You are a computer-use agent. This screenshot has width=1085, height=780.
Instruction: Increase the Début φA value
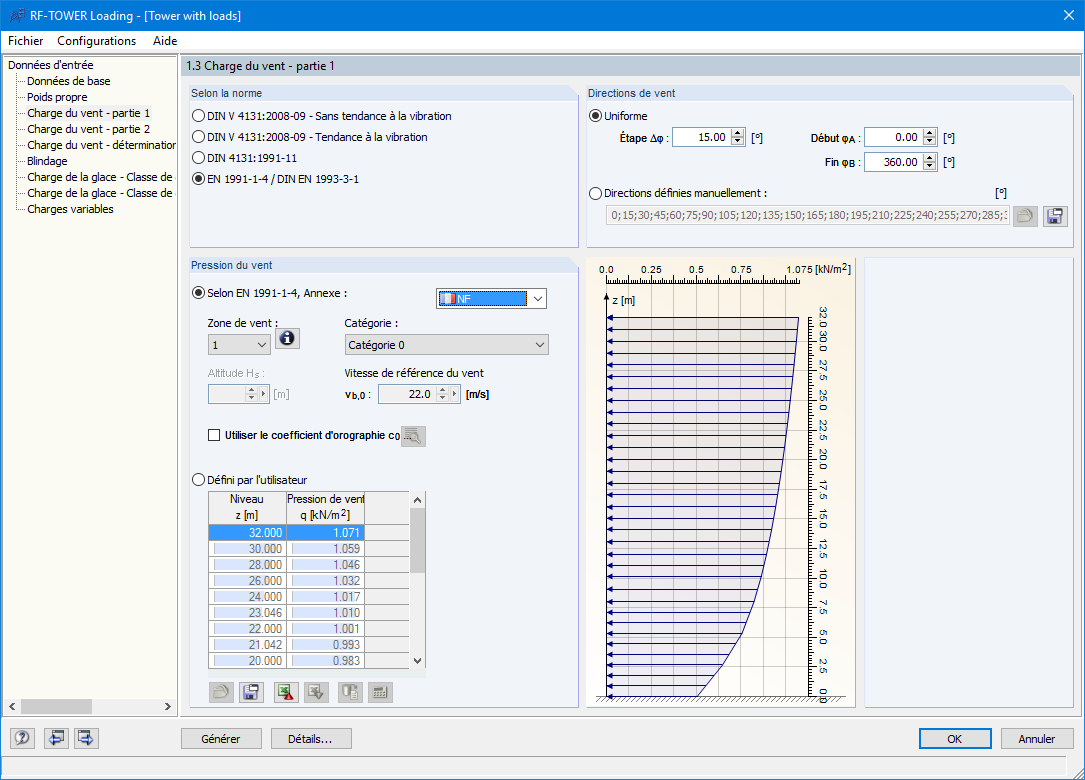pos(930,134)
